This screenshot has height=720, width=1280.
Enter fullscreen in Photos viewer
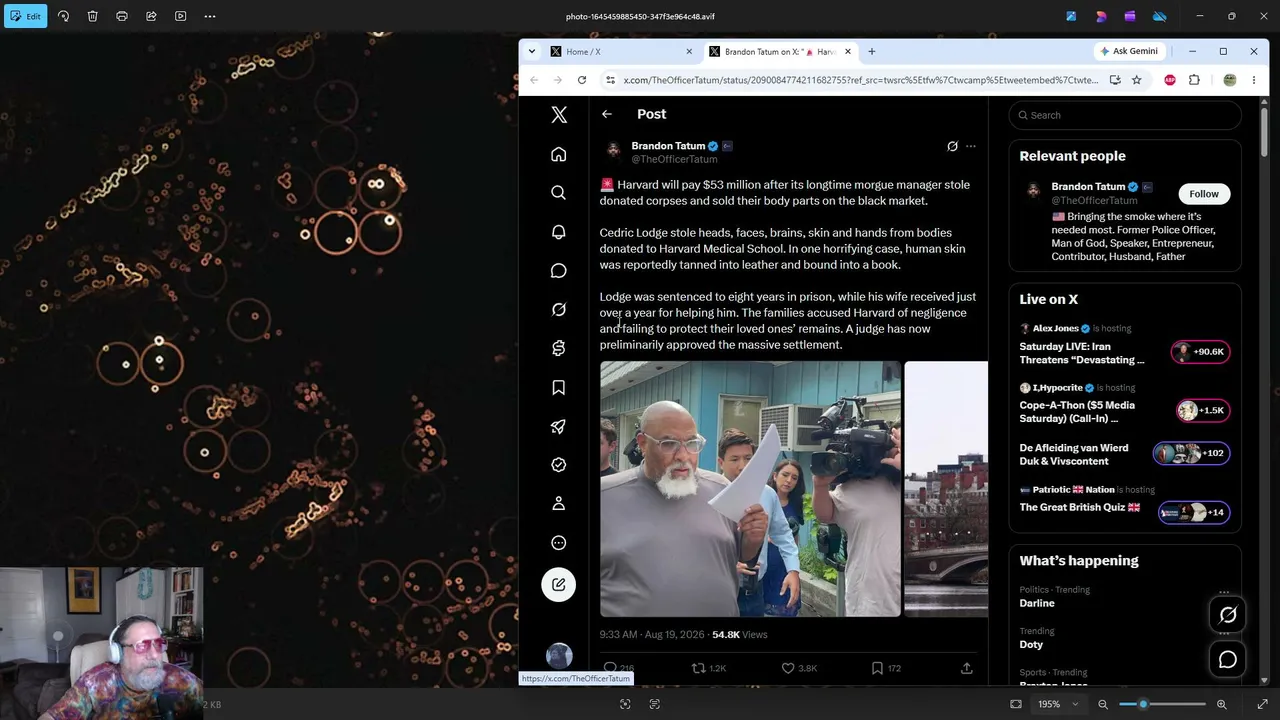(x=1262, y=704)
